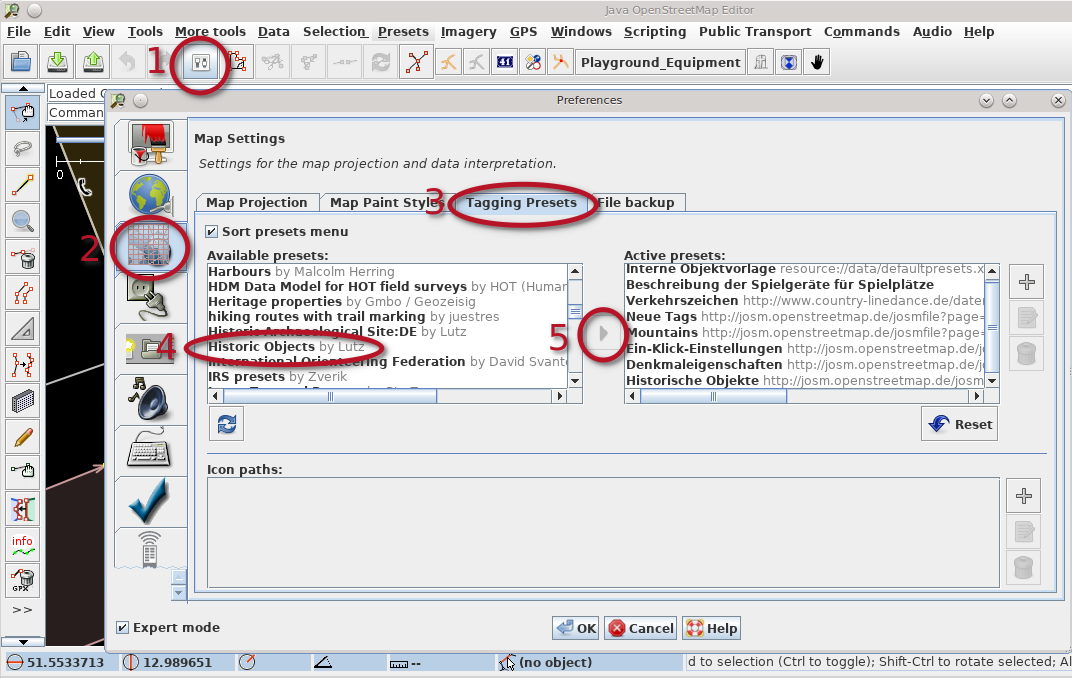Click the reload available presets icon
The width and height of the screenshot is (1072, 678).
(x=227, y=423)
